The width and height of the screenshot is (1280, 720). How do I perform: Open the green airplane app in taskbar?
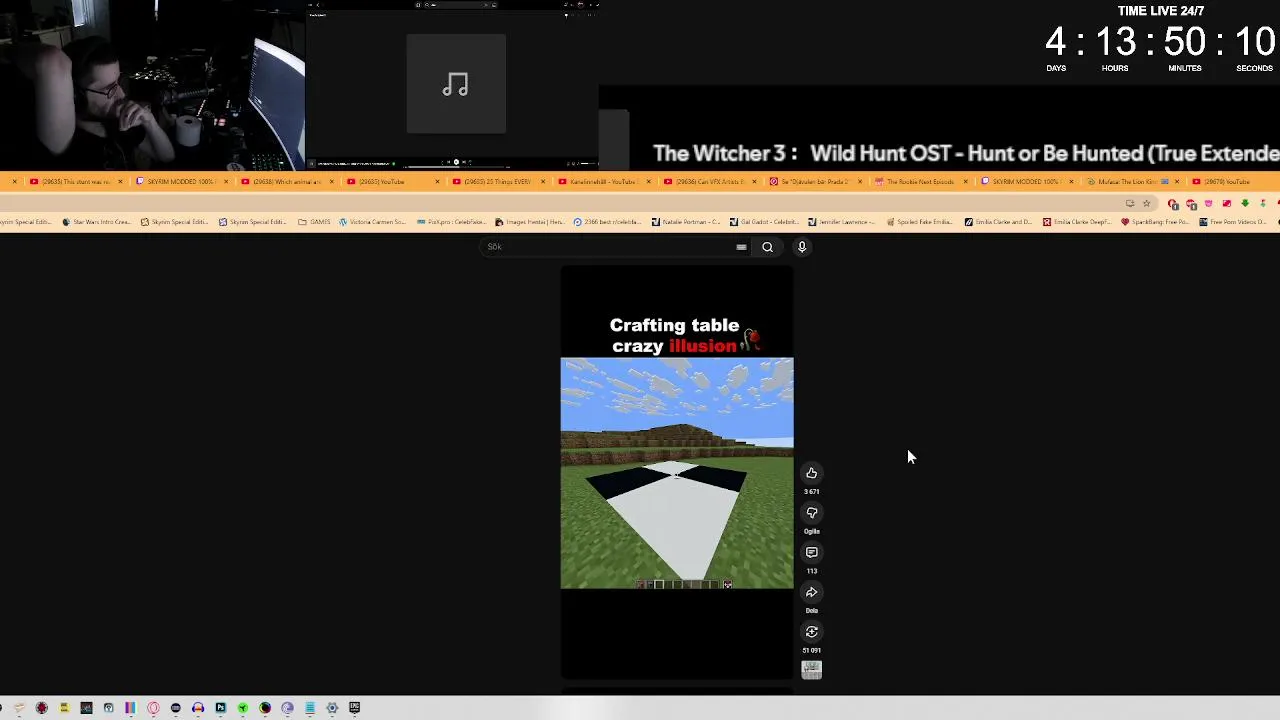tap(243, 707)
